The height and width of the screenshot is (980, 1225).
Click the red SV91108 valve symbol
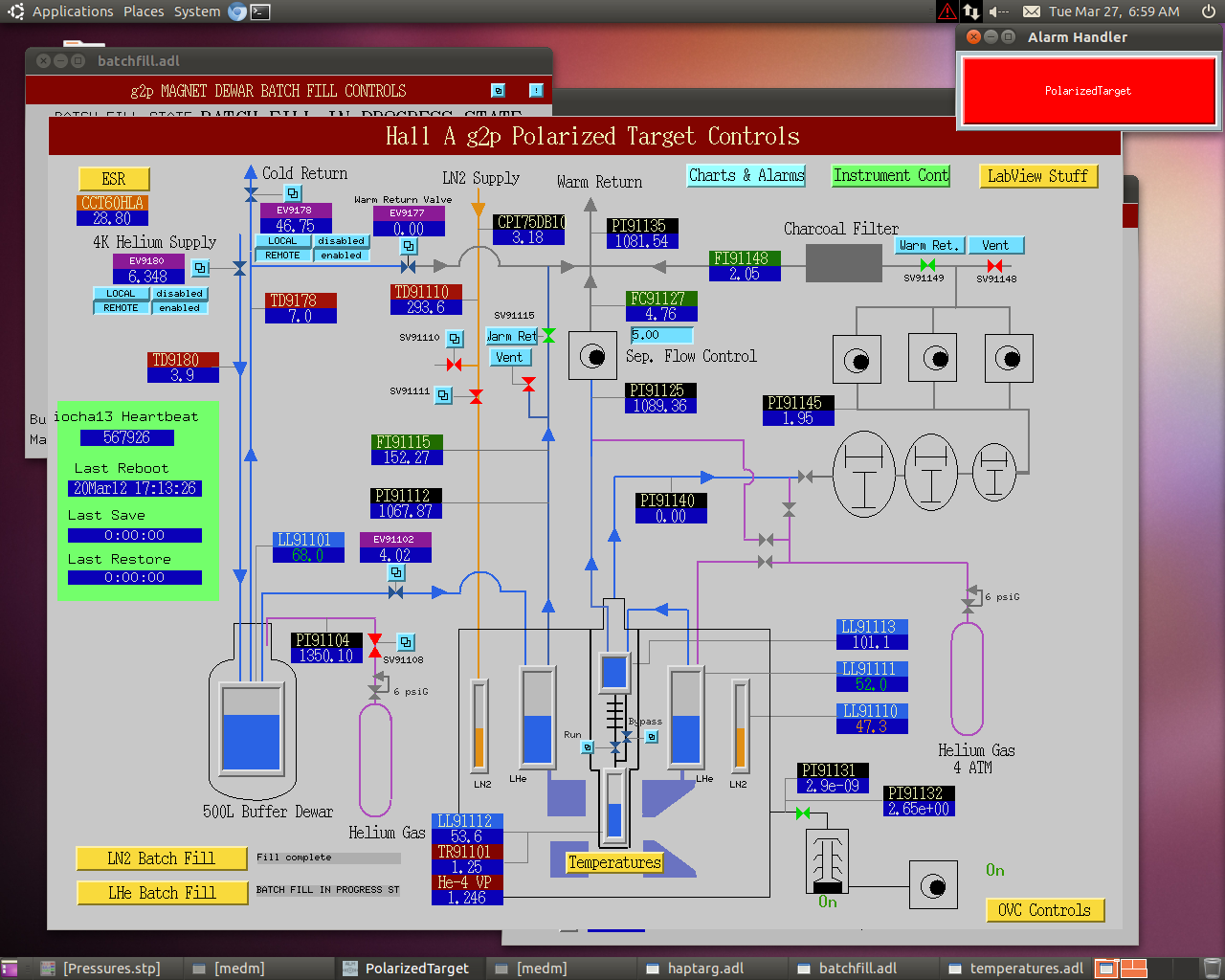click(x=375, y=645)
